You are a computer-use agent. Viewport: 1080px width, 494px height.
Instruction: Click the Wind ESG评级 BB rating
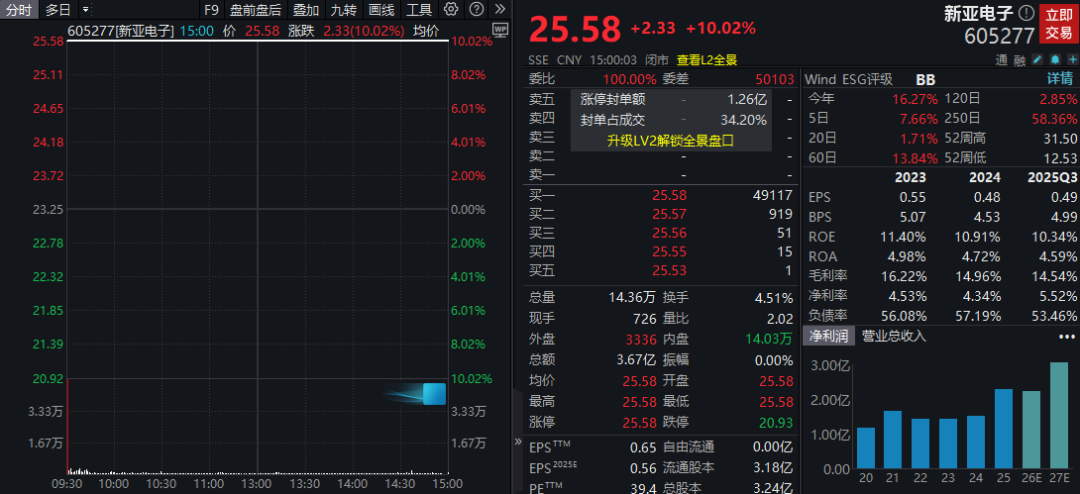coord(926,79)
